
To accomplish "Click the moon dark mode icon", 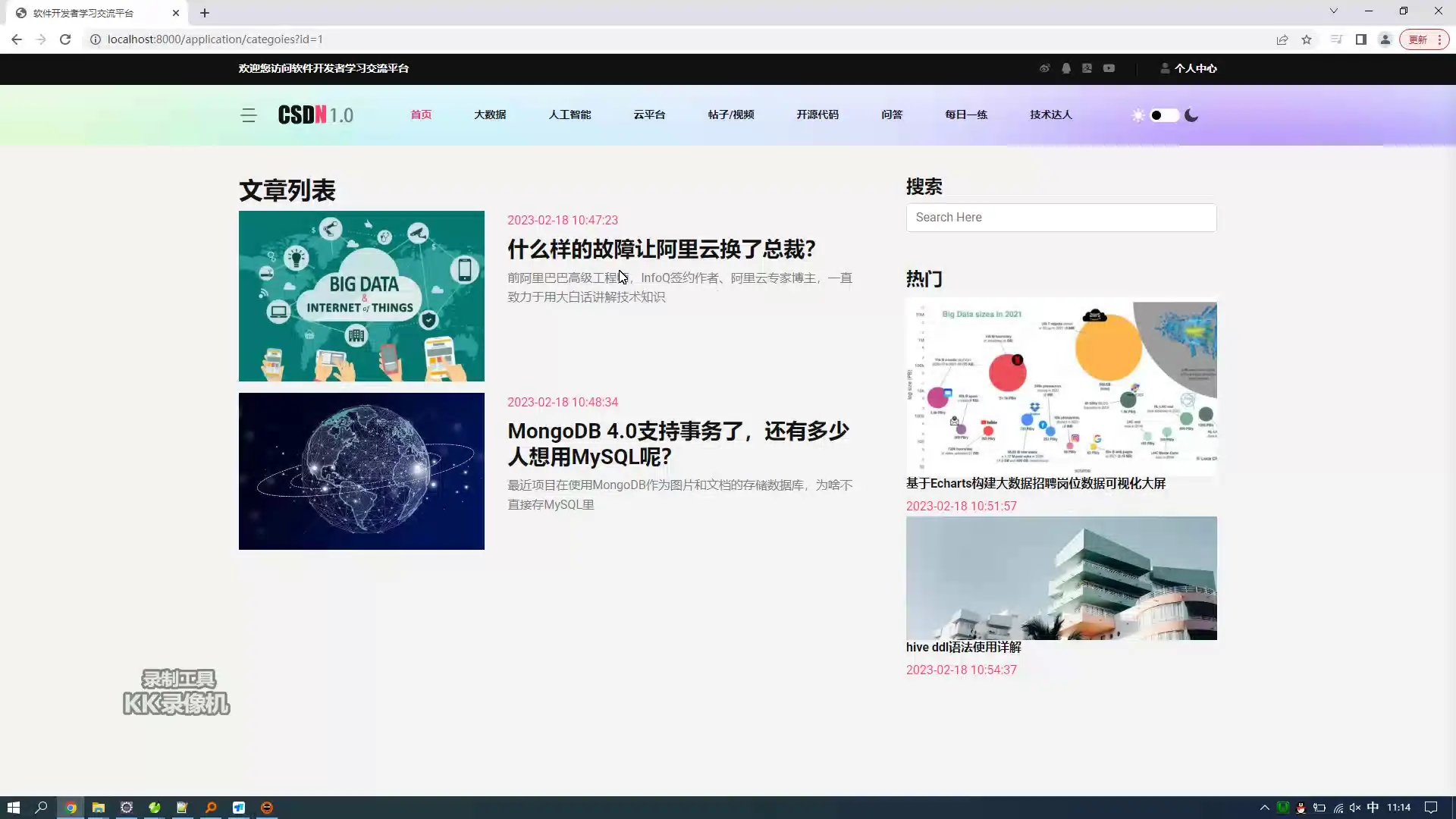I will [x=1191, y=115].
